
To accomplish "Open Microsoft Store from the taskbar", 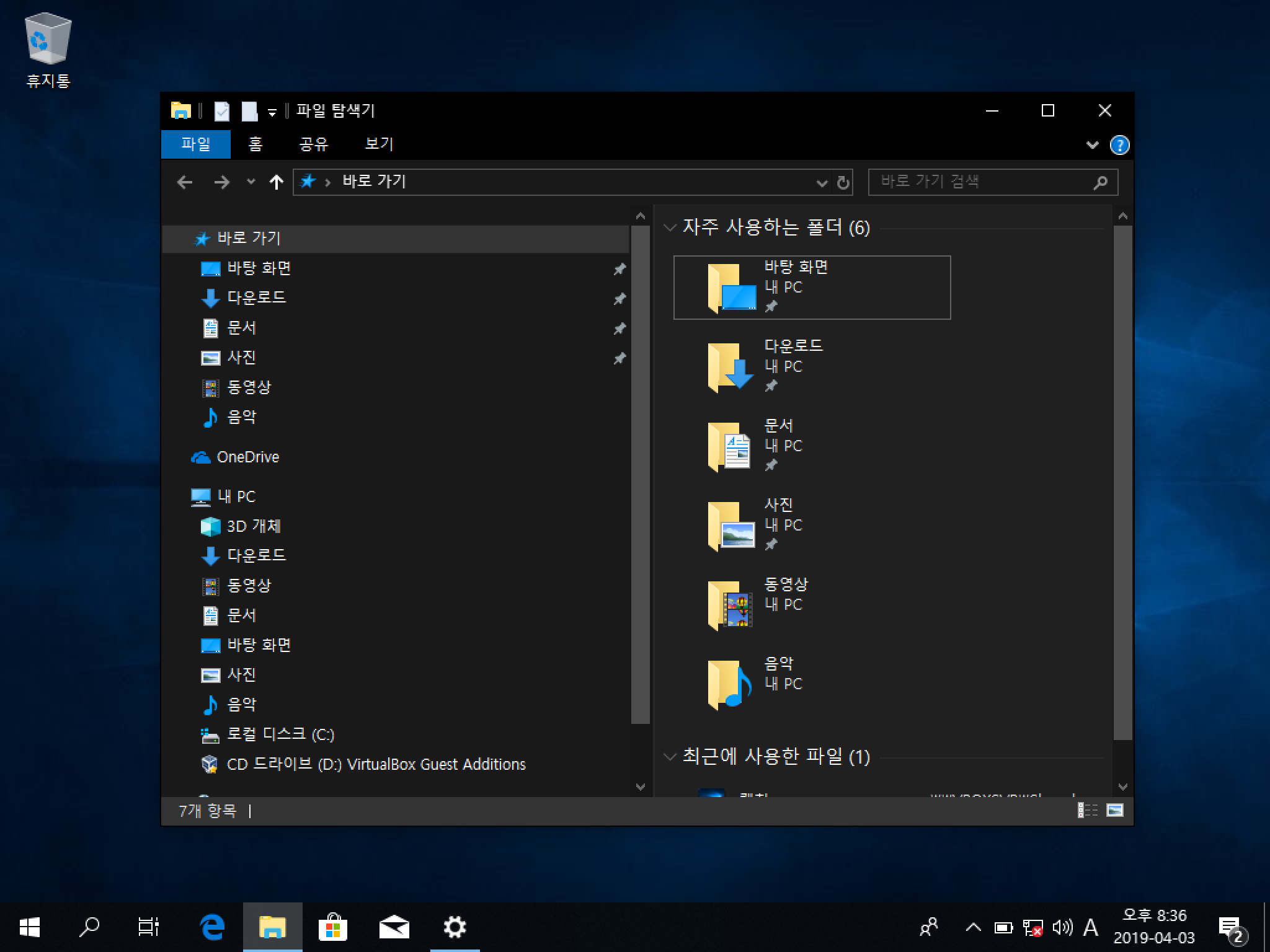I will click(x=332, y=928).
